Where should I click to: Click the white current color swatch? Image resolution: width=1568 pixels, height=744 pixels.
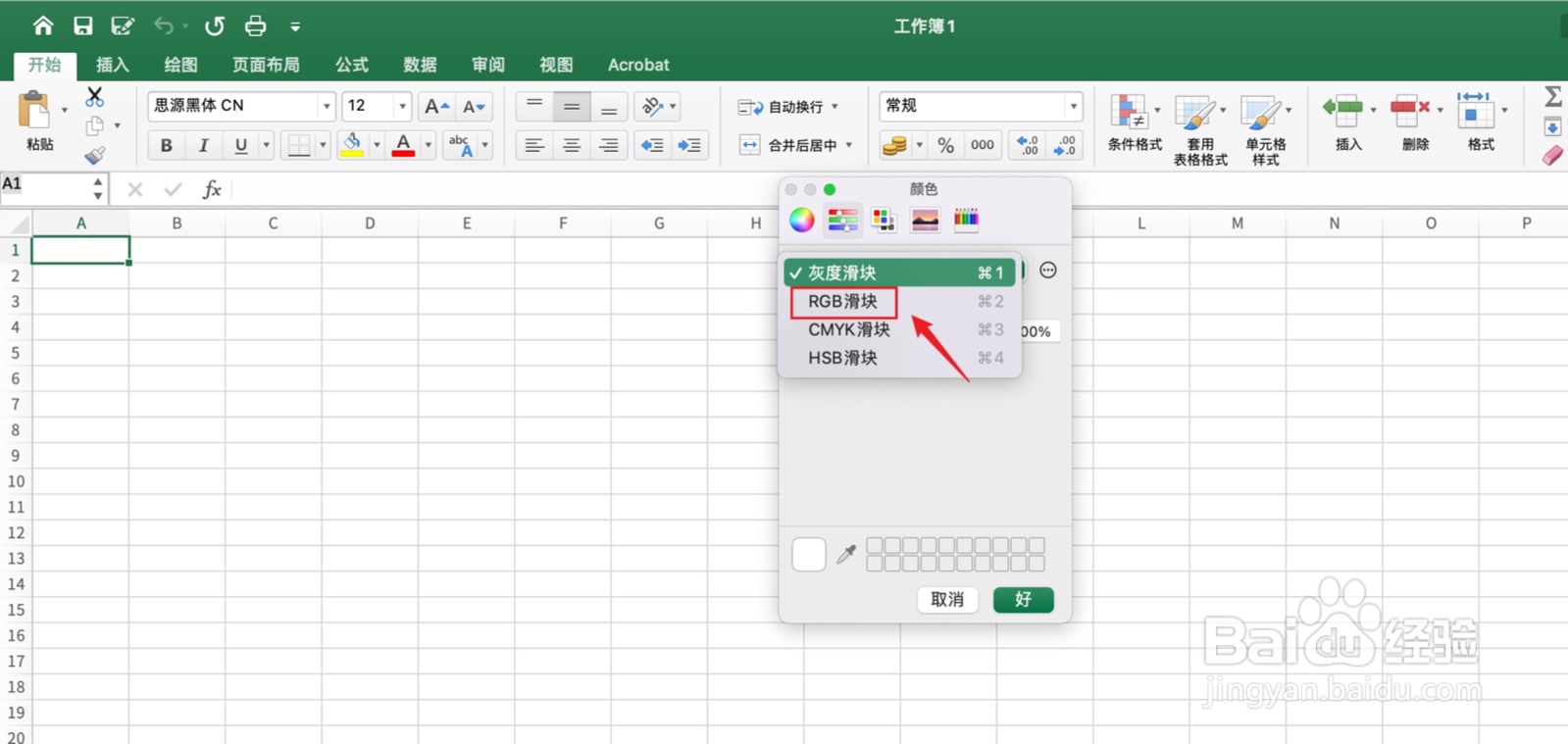point(808,554)
